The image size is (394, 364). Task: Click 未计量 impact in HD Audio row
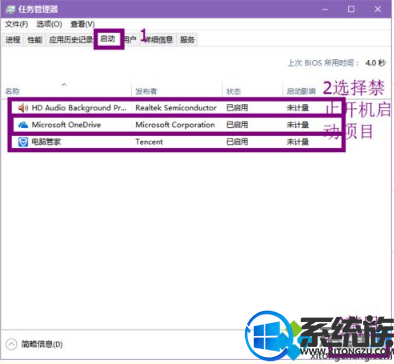pos(298,108)
